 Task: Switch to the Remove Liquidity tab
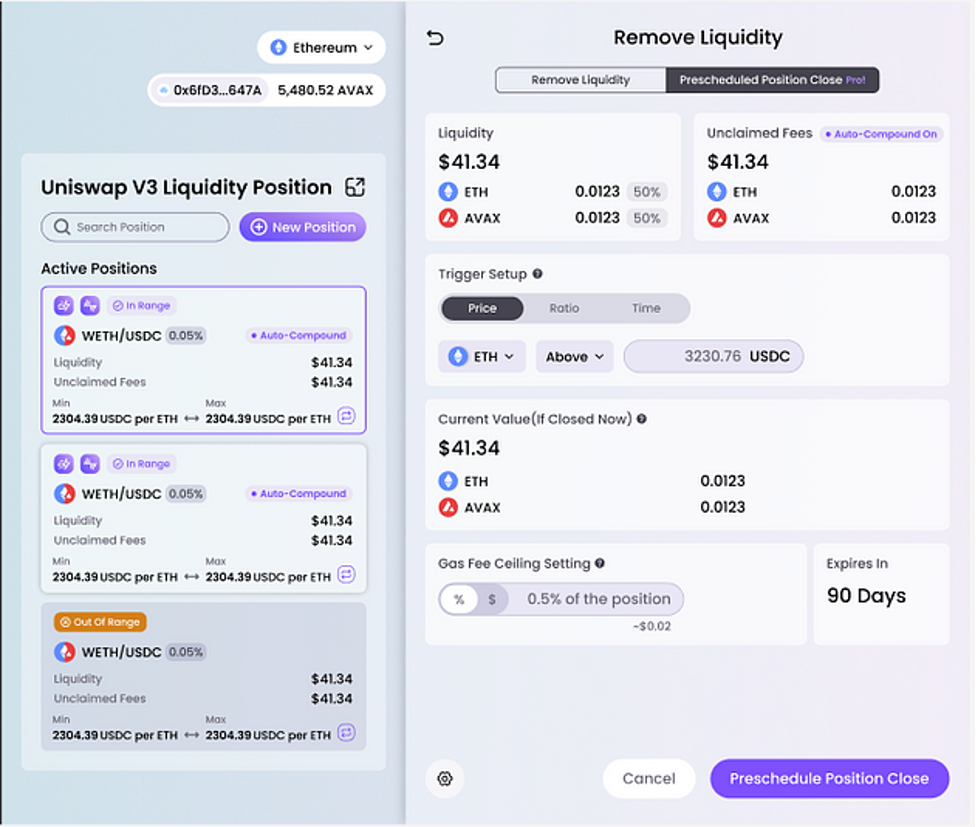(x=581, y=80)
